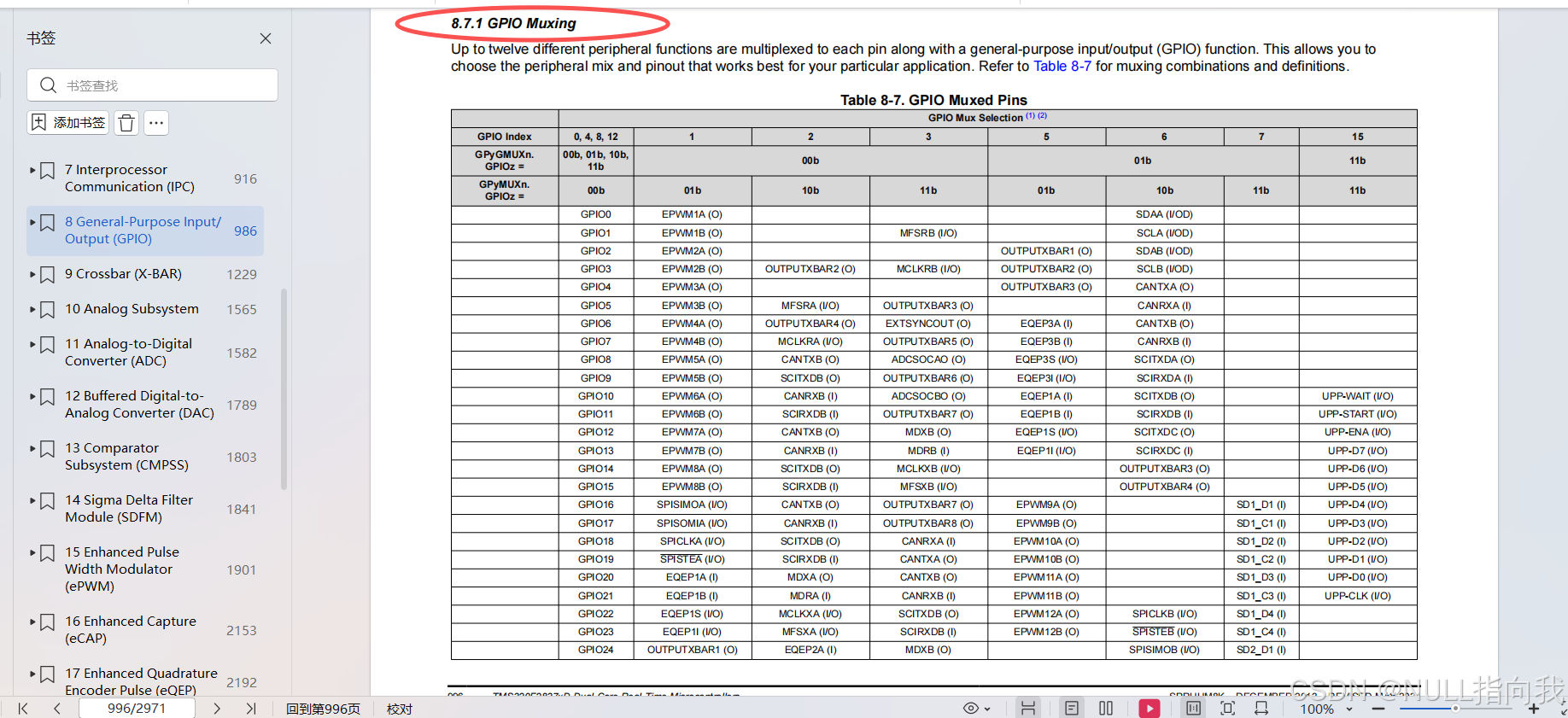This screenshot has width=1568, height=718.
Task: Click bookmark icon for 7 Interprocessor Communication
Action: tap(48, 171)
